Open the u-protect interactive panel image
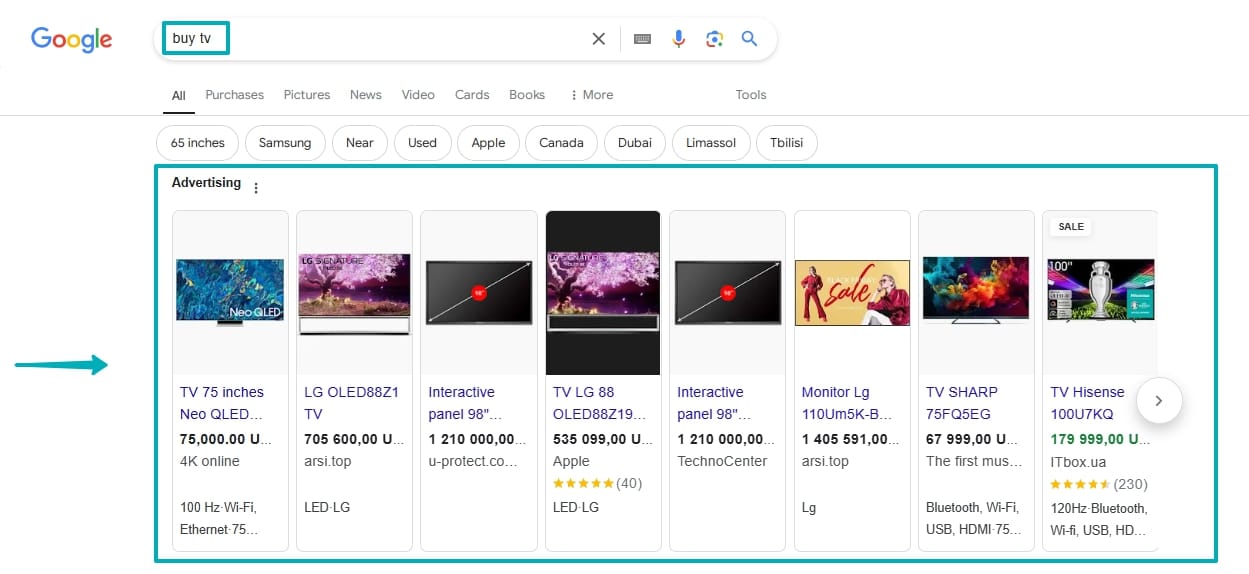The width and height of the screenshot is (1249, 574). click(479, 292)
